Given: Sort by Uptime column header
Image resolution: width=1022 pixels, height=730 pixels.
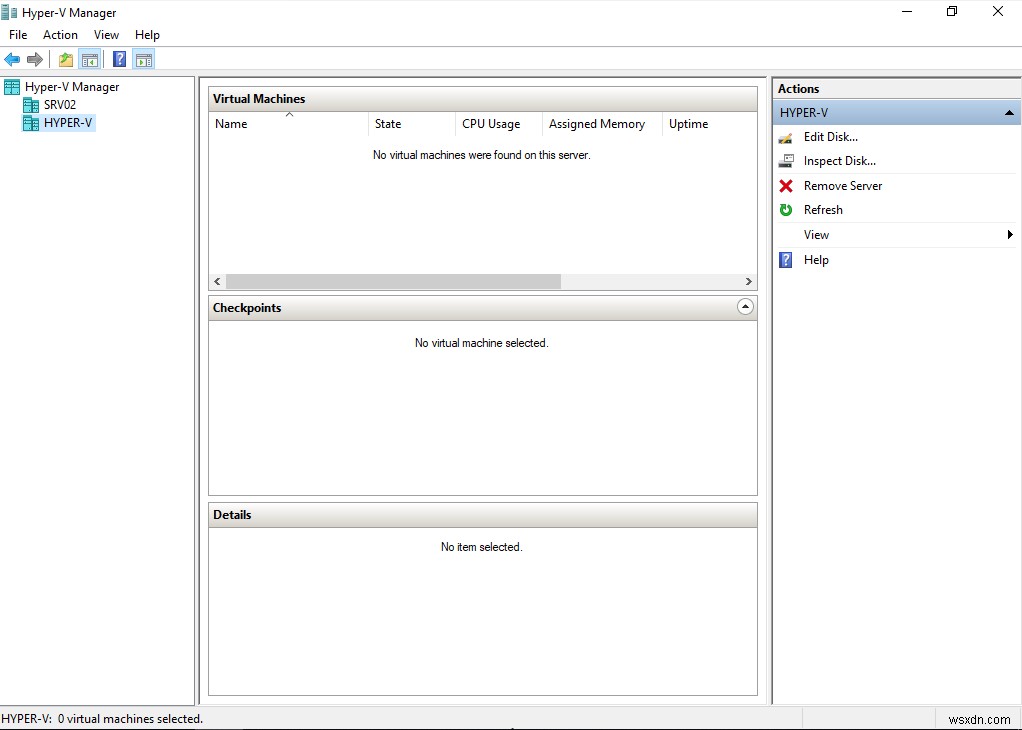Looking at the screenshot, I should (x=710, y=124).
